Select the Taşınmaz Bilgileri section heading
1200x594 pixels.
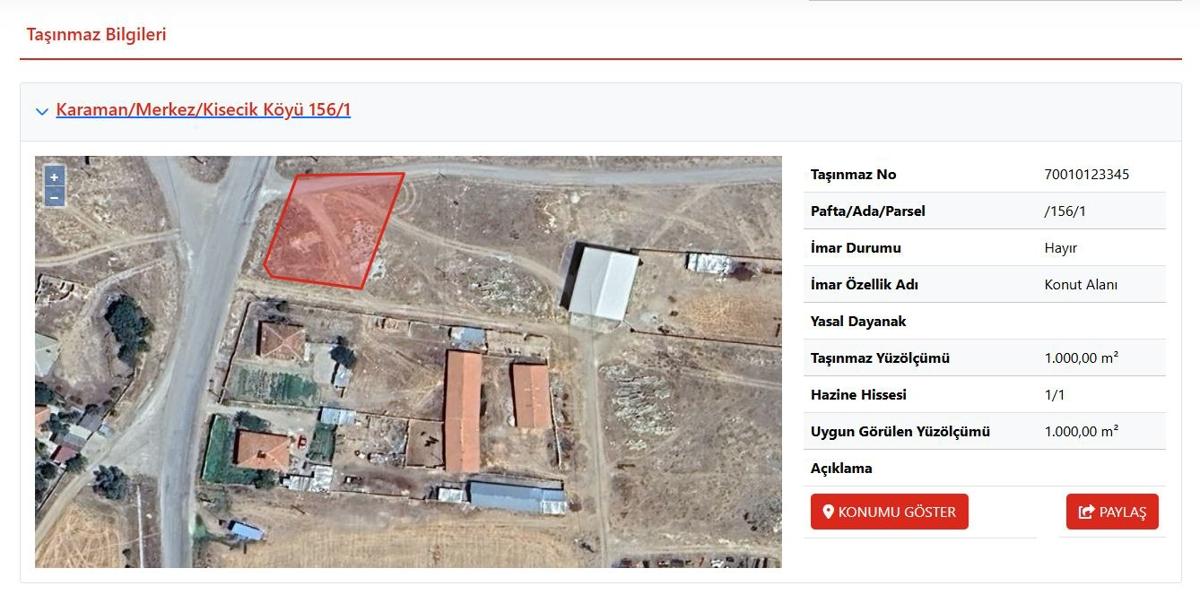pos(96,35)
